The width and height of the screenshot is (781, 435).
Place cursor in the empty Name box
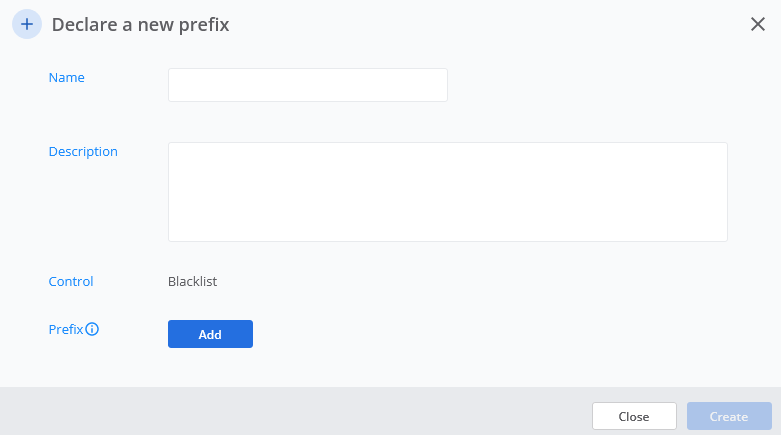308,85
